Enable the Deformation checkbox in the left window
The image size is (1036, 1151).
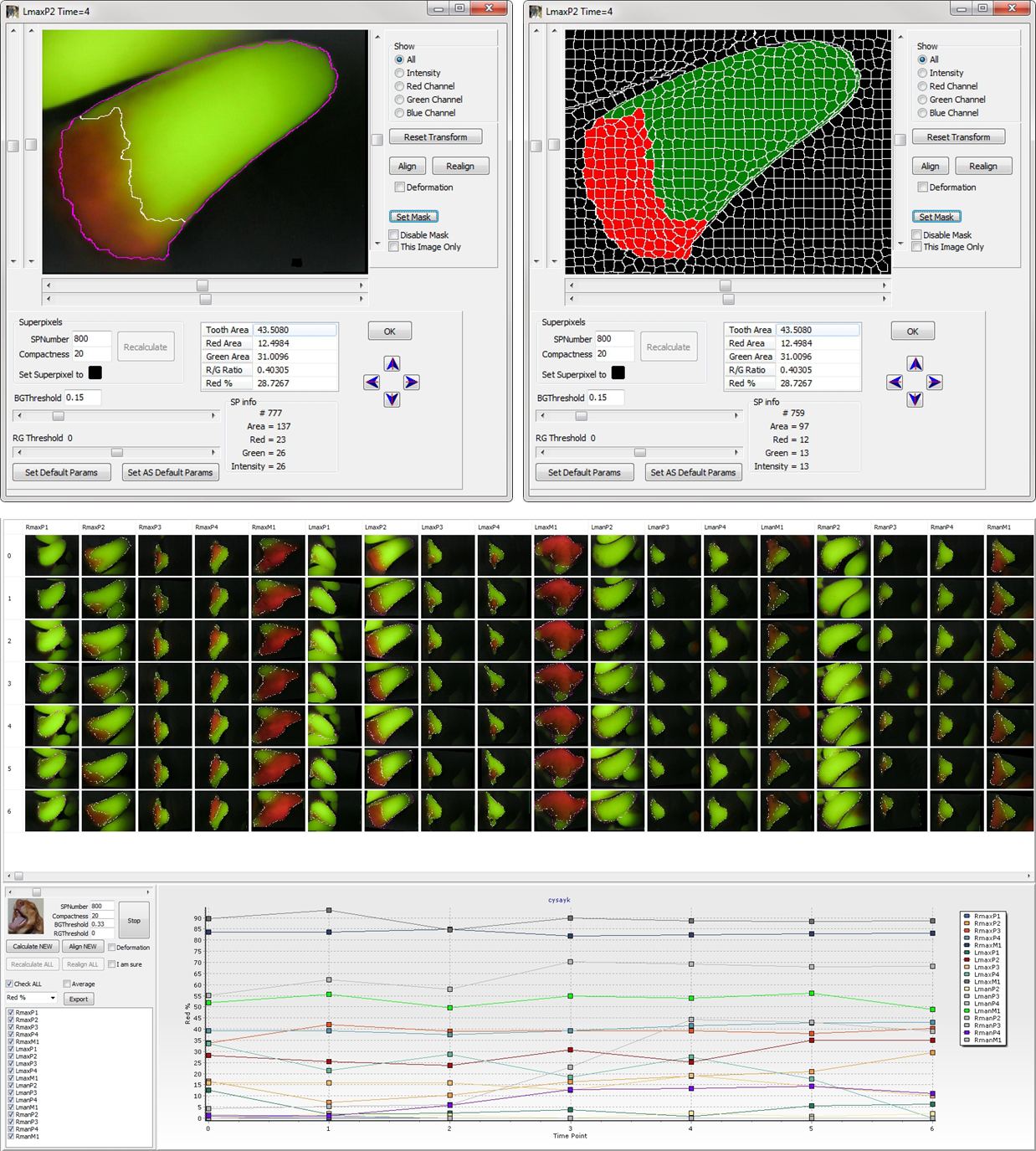(400, 187)
